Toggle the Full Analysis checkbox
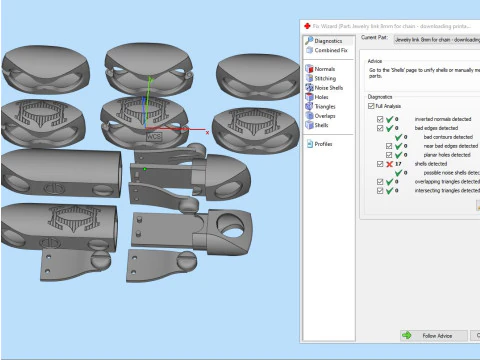480x360 pixels. [x=371, y=106]
